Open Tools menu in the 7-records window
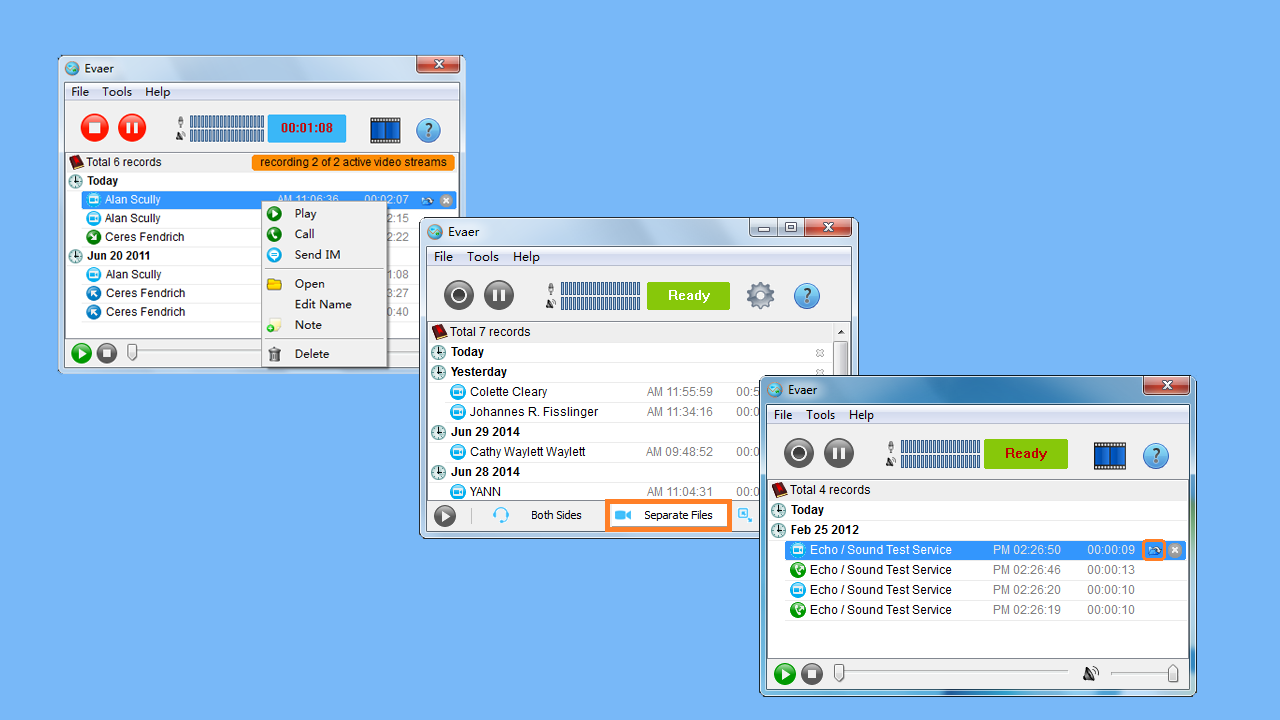Screen dimensions: 1280x720 tap(482, 257)
